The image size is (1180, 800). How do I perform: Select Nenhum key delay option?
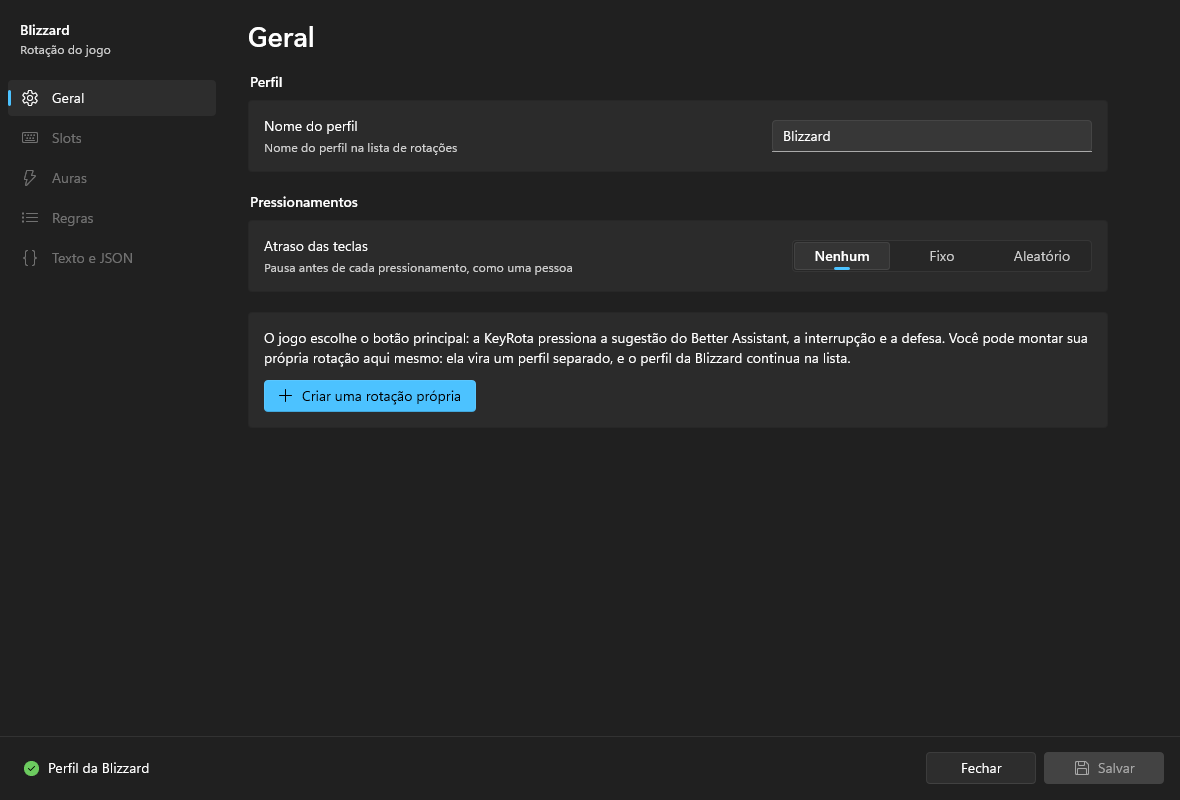pos(842,256)
